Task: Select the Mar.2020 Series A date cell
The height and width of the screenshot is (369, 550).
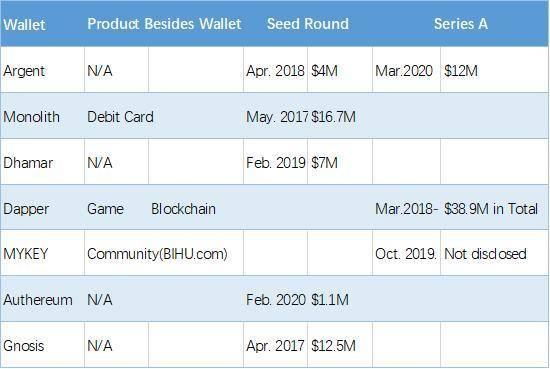Action: [x=406, y=70]
